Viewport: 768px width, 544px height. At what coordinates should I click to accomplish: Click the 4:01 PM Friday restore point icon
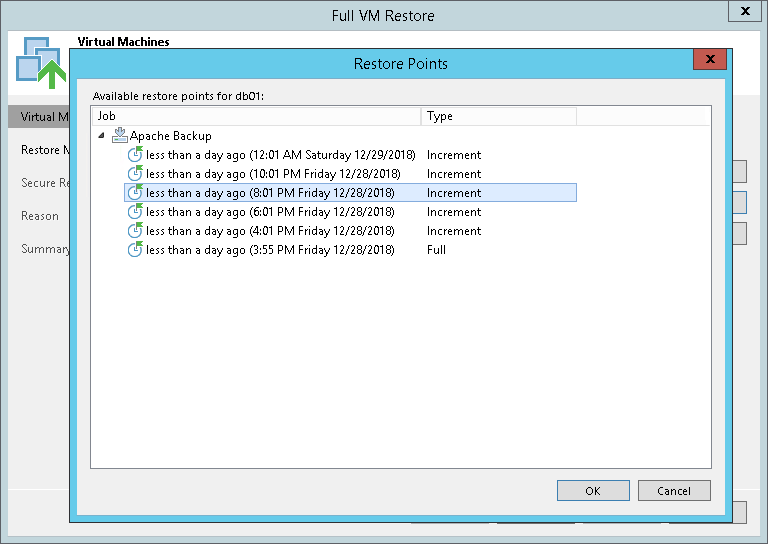click(135, 231)
